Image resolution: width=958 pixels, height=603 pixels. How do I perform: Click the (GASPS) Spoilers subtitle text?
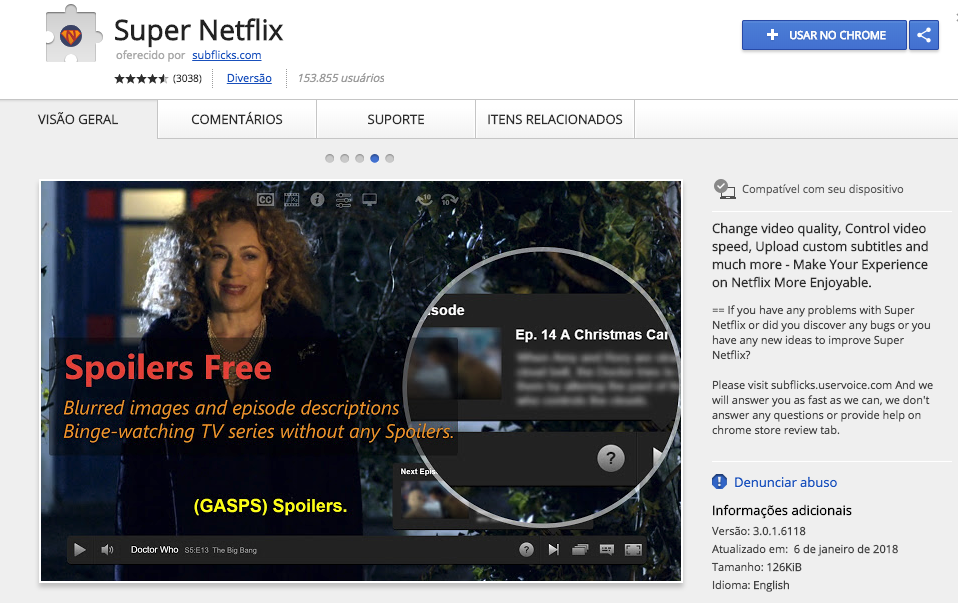coord(270,506)
